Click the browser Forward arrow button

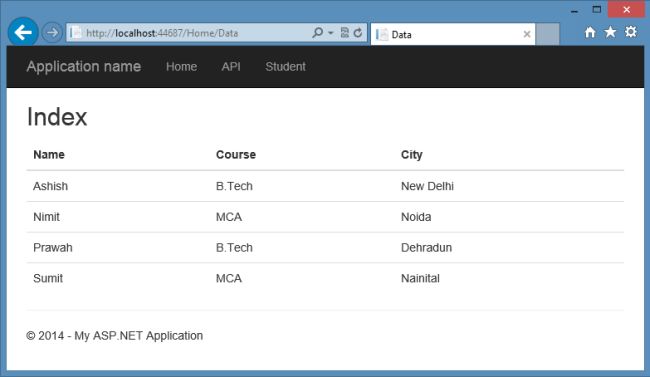[52, 32]
